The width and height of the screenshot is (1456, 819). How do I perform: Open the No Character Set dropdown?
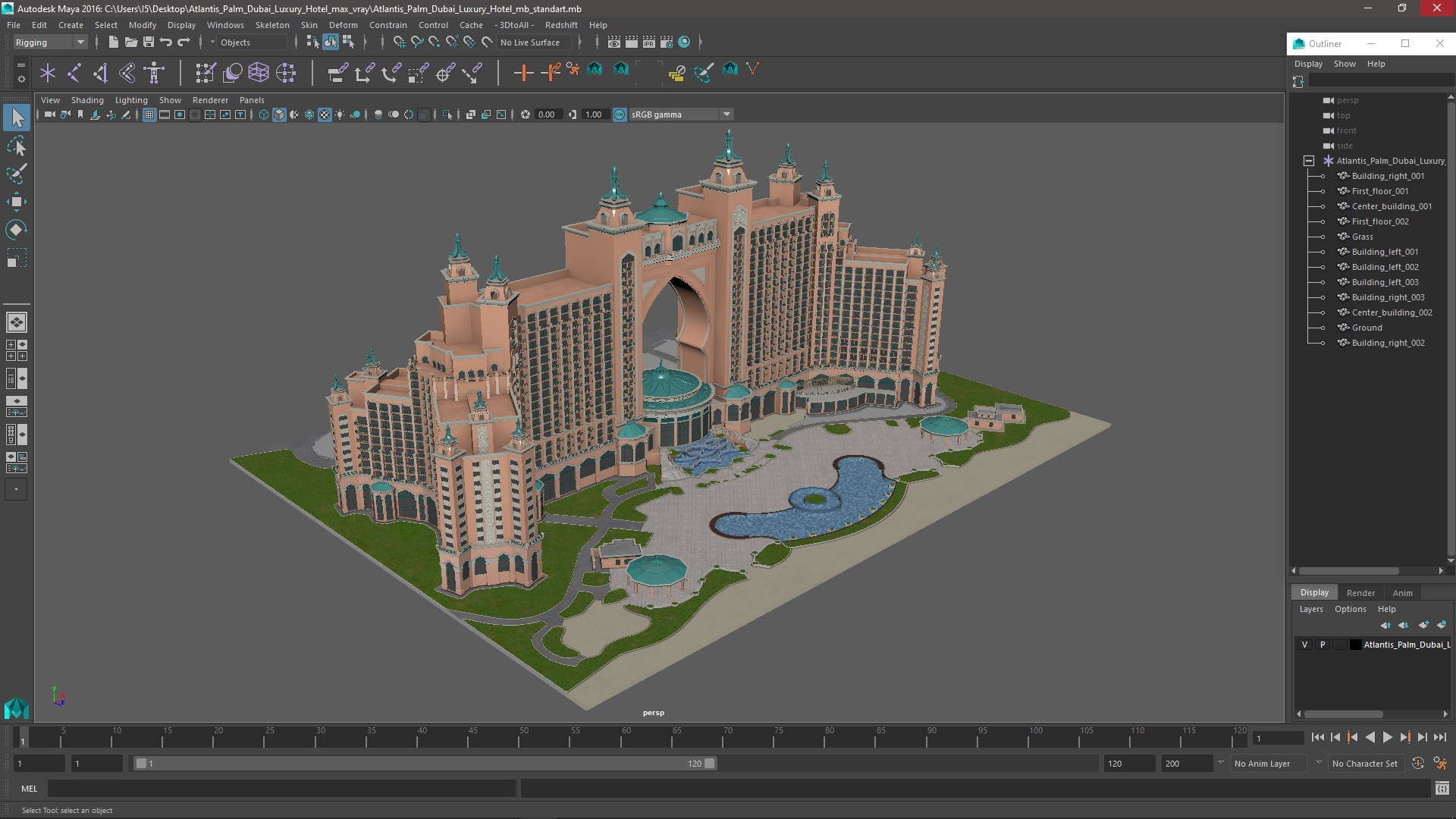click(x=1367, y=764)
